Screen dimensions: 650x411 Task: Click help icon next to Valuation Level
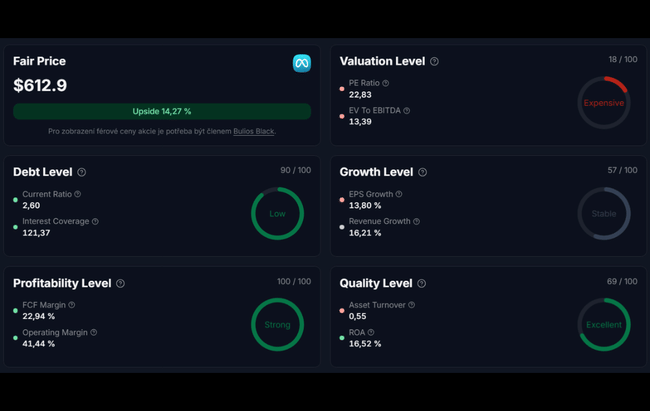click(434, 61)
